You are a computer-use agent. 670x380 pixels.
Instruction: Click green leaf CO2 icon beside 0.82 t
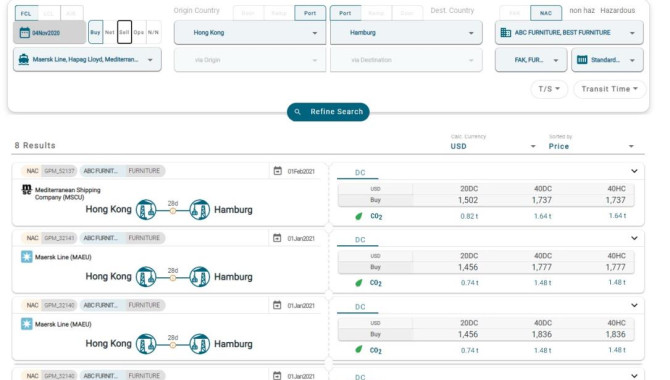(x=359, y=216)
